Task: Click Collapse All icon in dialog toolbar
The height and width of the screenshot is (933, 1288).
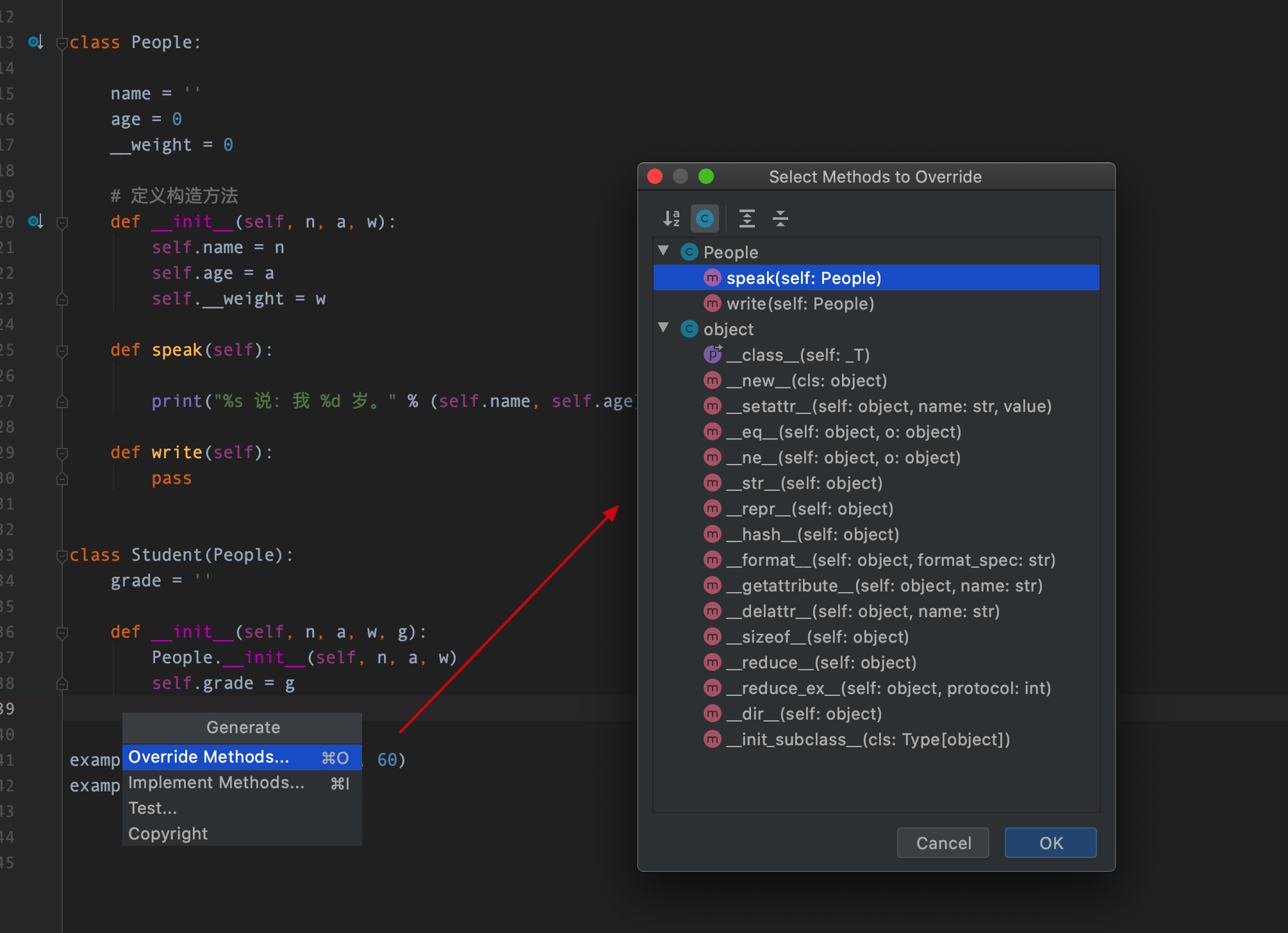Action: [x=780, y=219]
